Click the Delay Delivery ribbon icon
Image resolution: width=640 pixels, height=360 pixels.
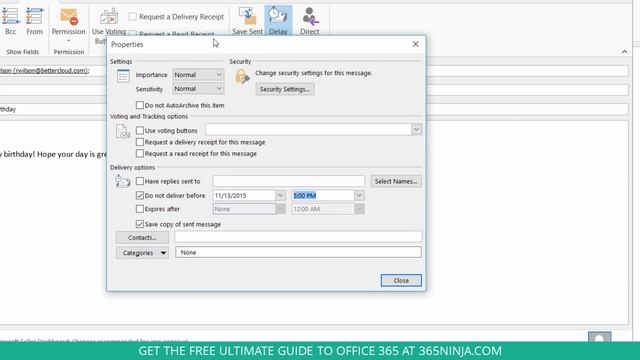tap(278, 16)
